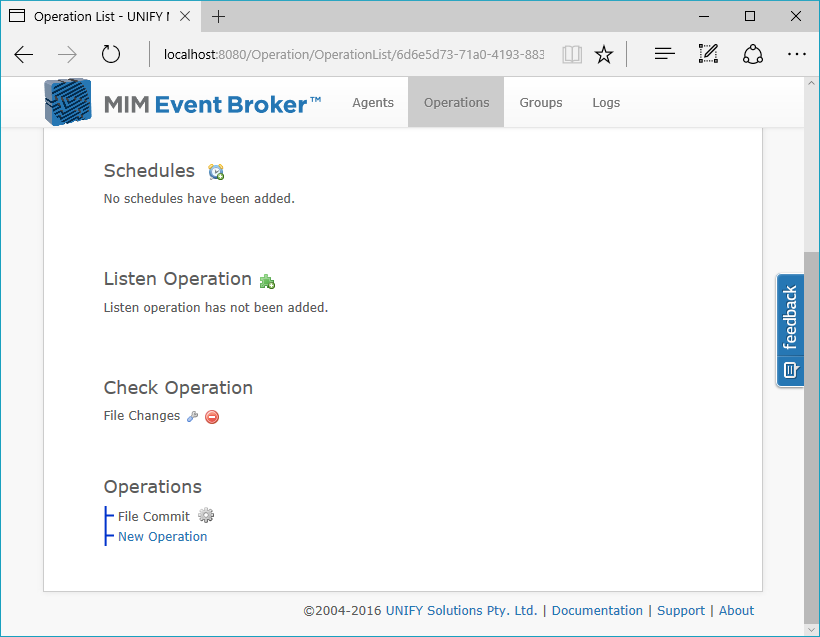The image size is (820, 637).
Task: Open the About page link
Action: 736,610
